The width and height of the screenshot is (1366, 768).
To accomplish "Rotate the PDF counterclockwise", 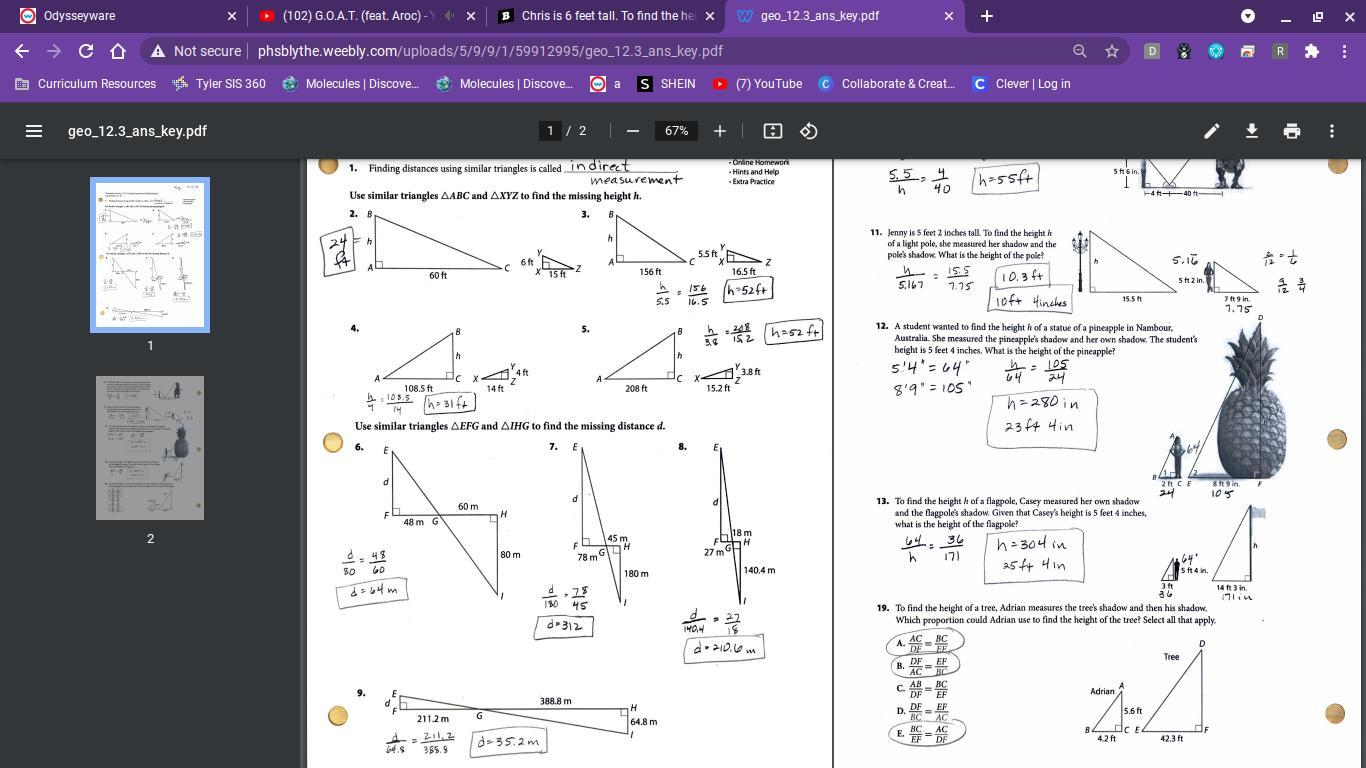I will coord(809,131).
